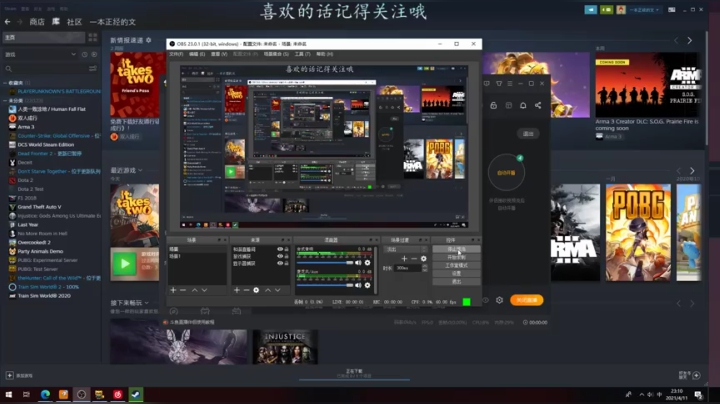Click the share icon in streaming tool
This screenshot has height=404, width=720.
538,106
